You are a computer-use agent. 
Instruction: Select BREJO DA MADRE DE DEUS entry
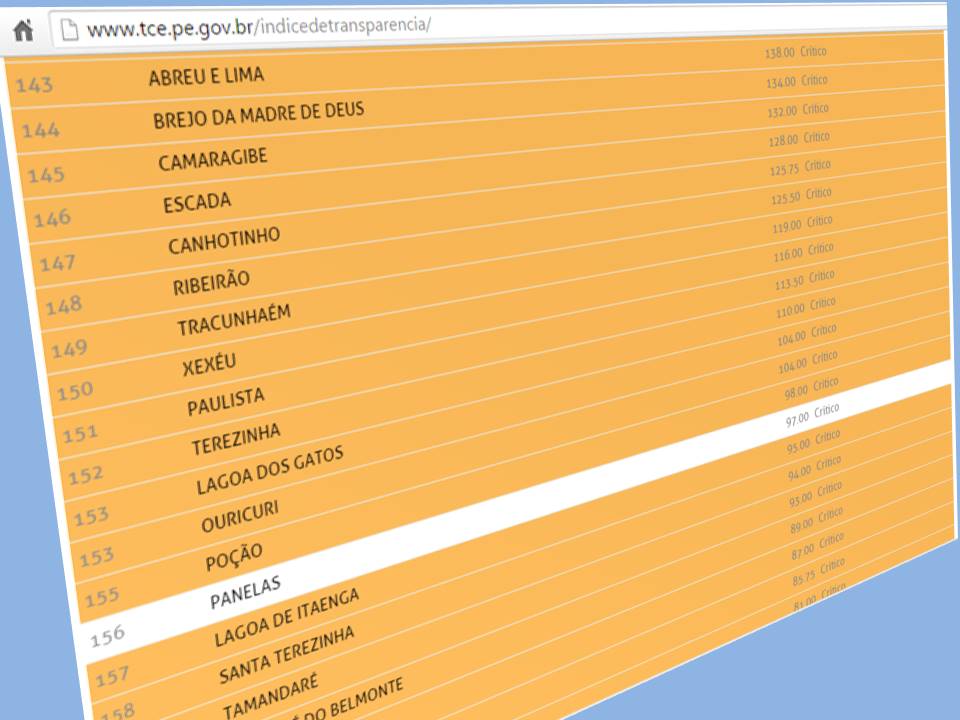tap(258, 114)
